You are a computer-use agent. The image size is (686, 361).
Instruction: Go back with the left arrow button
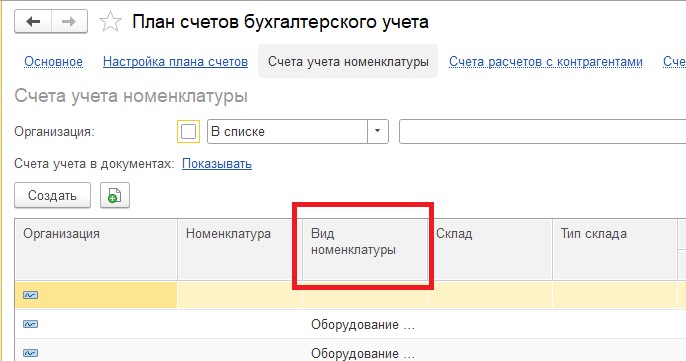pos(33,21)
